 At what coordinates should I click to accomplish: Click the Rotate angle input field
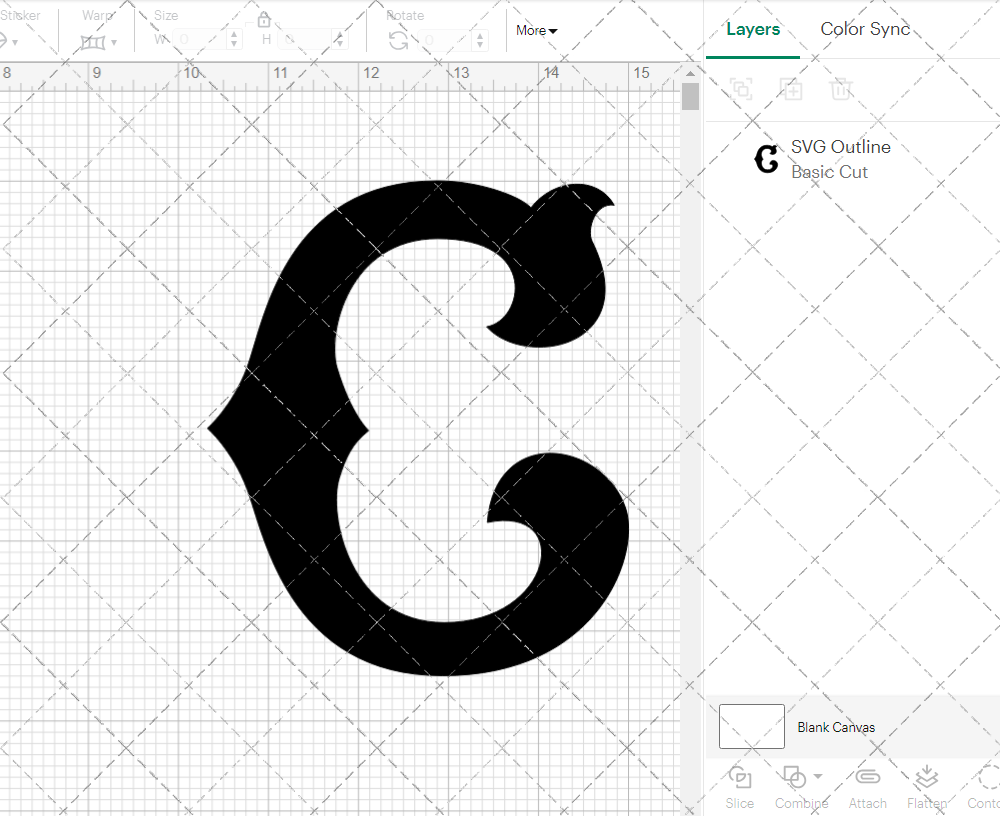point(446,40)
